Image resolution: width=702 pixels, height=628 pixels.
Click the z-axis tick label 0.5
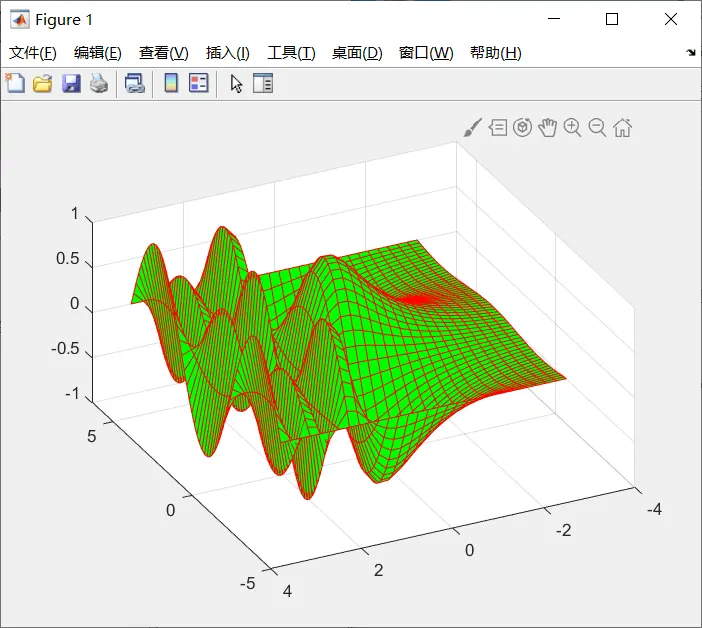(68, 259)
